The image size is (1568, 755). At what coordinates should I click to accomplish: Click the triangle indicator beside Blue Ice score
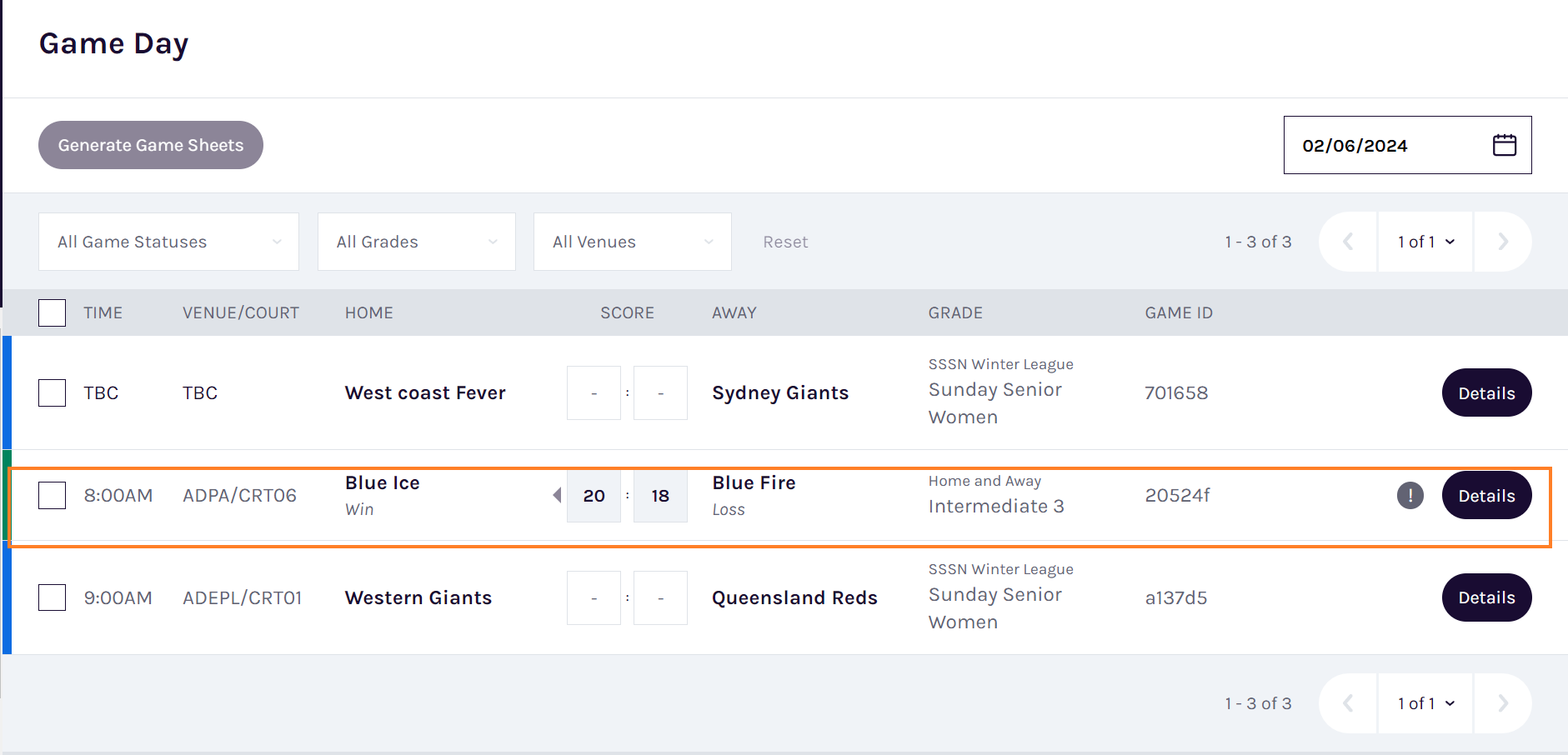point(555,494)
